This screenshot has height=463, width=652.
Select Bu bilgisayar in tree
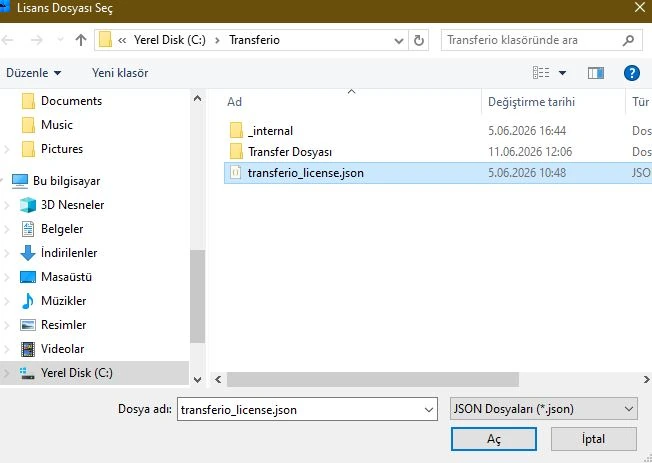coord(67,181)
